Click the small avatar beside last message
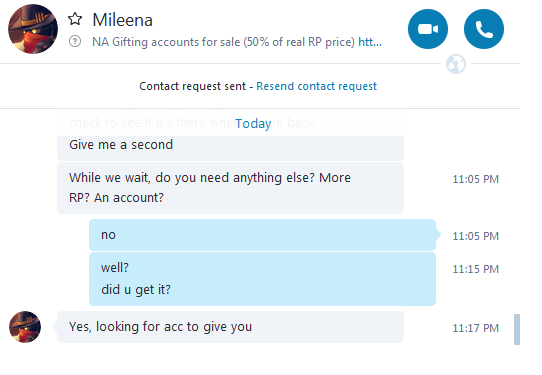 25,327
